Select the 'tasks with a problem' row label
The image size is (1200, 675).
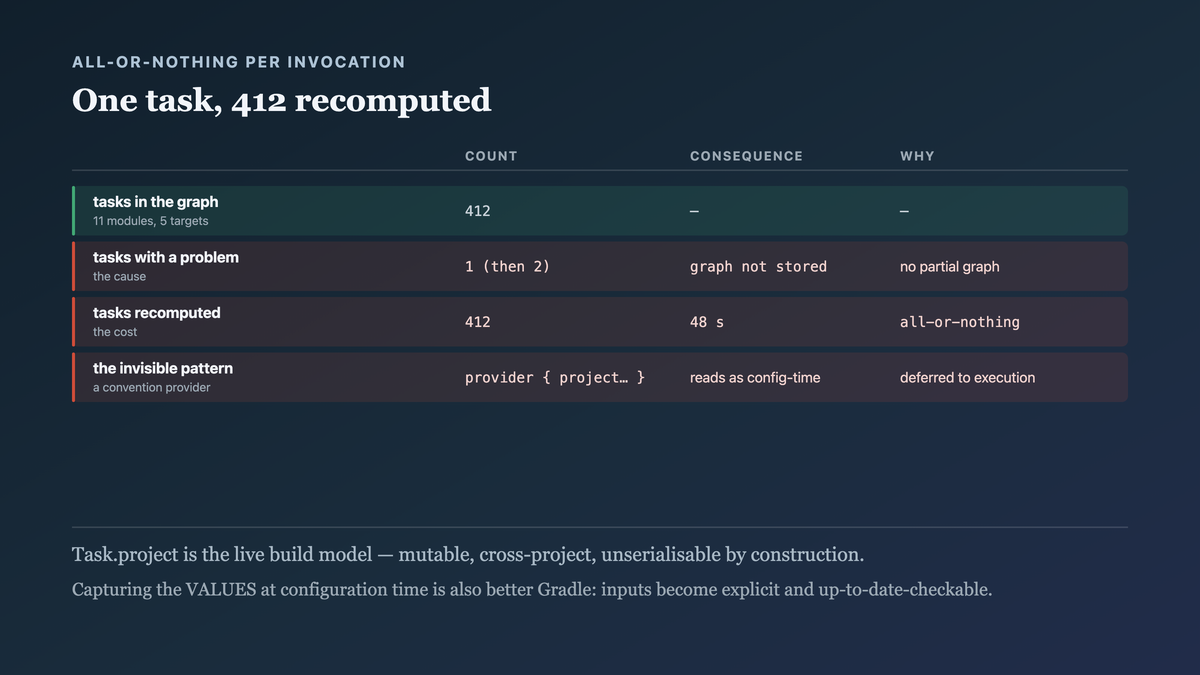point(166,257)
